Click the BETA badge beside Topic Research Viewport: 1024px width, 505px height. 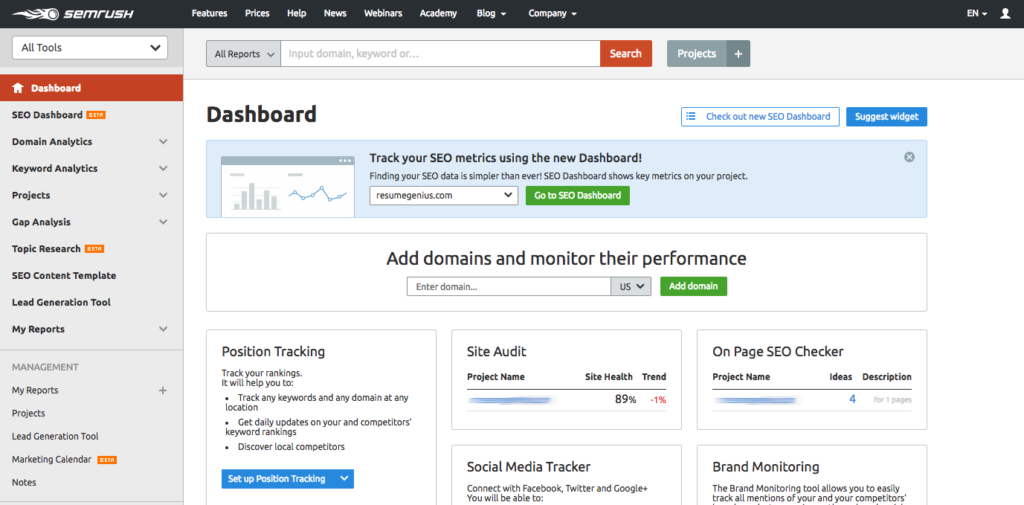coord(94,249)
